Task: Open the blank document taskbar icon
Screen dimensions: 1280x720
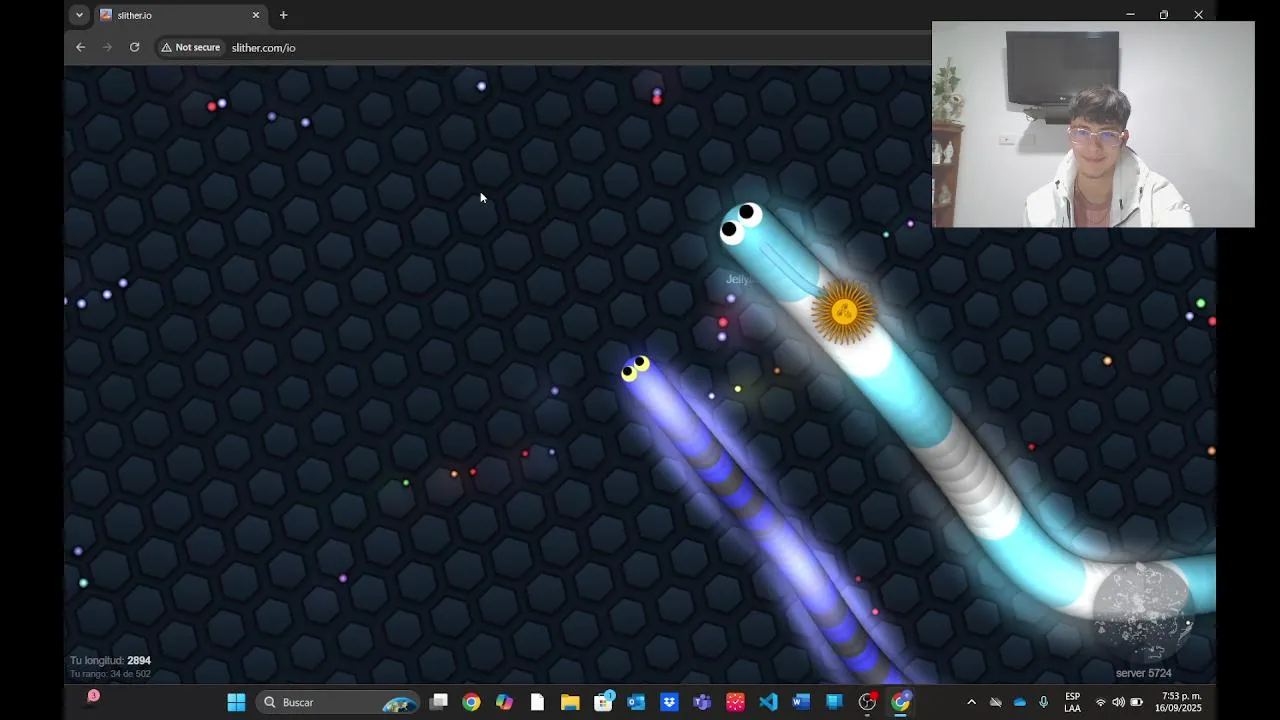Action: coord(537,702)
